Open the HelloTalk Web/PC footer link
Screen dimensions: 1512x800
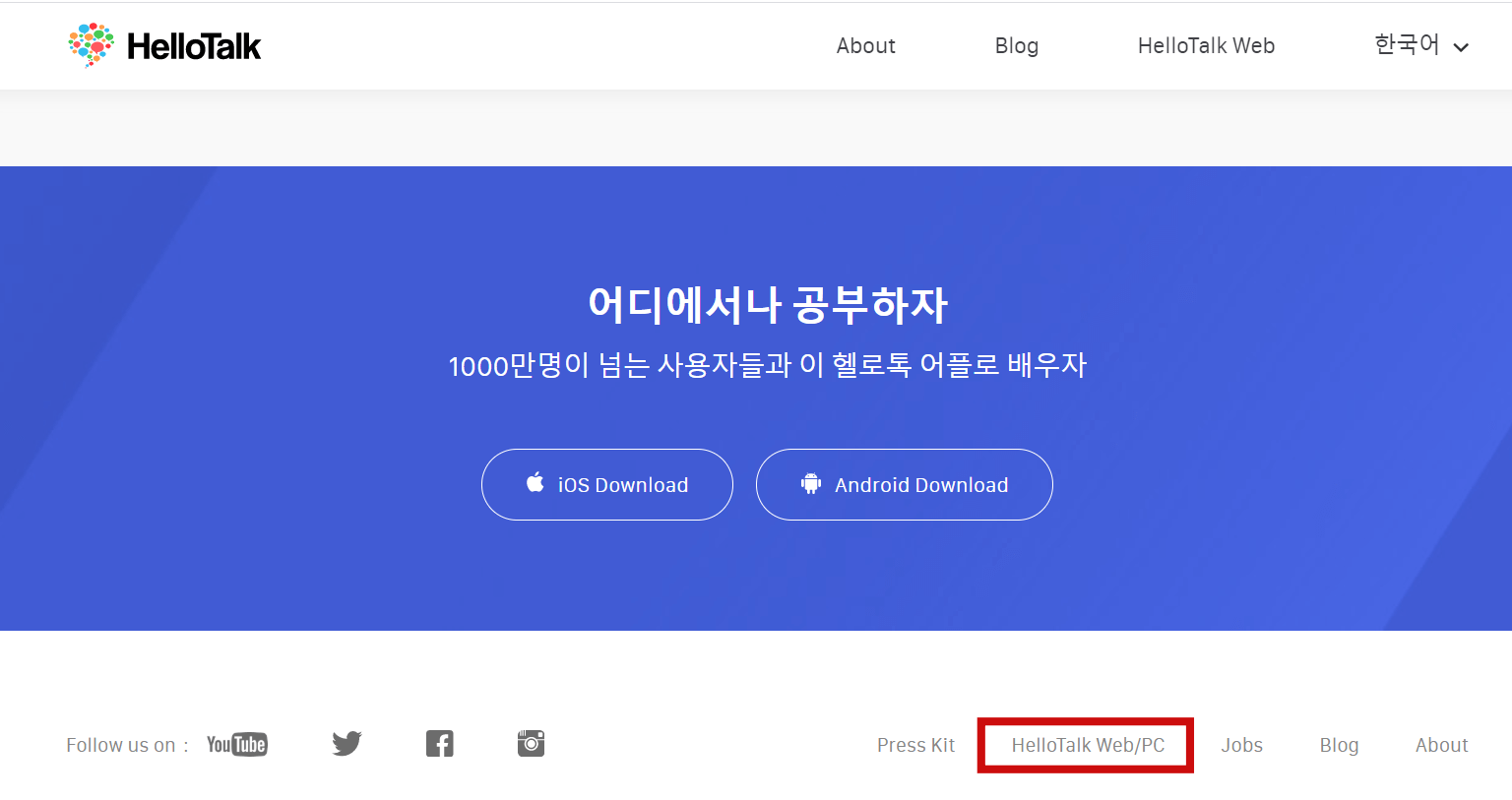tap(1088, 745)
